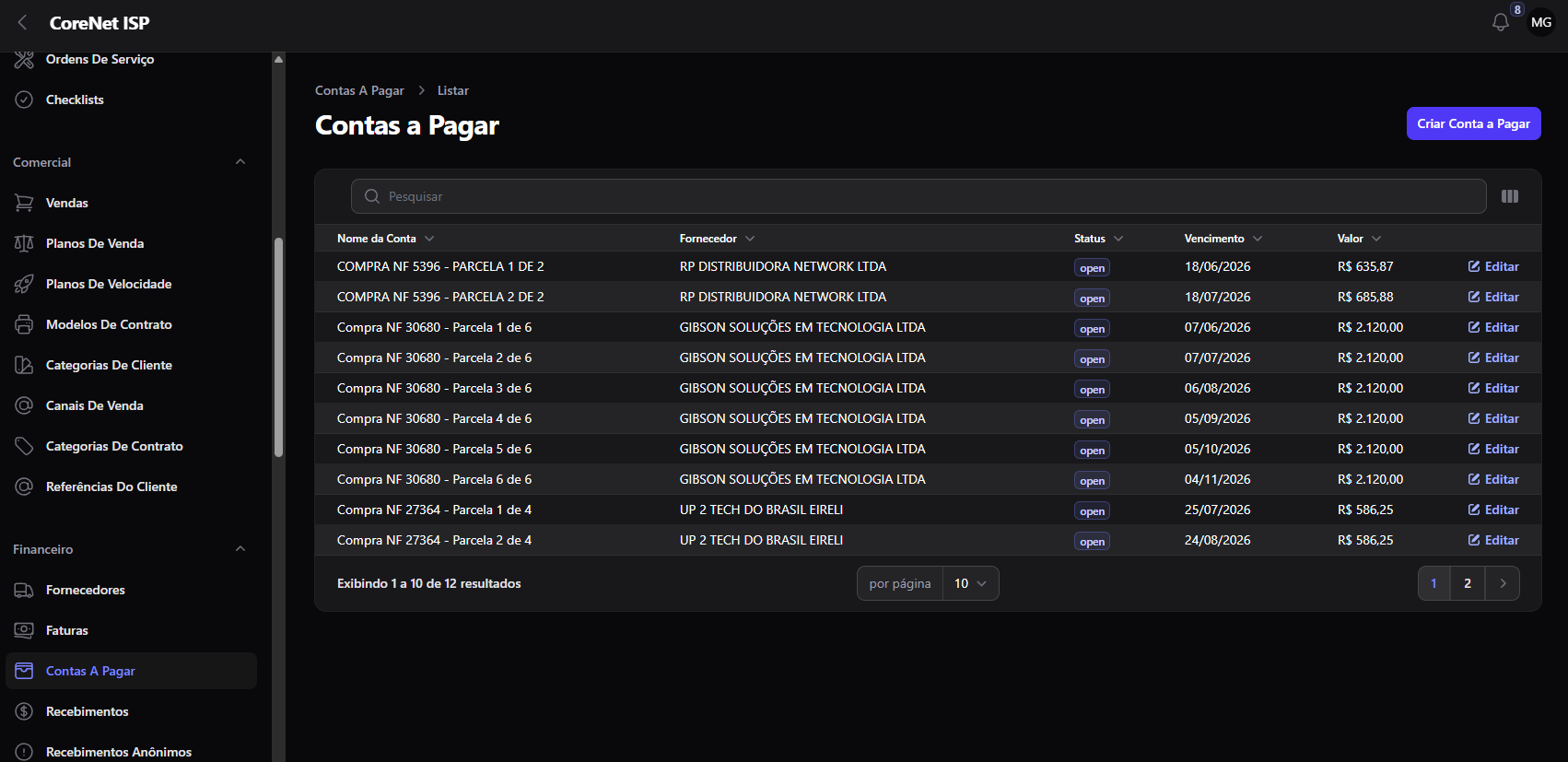The image size is (1568, 762).
Task: Click the Listar breadcrumb text
Action: (452, 90)
